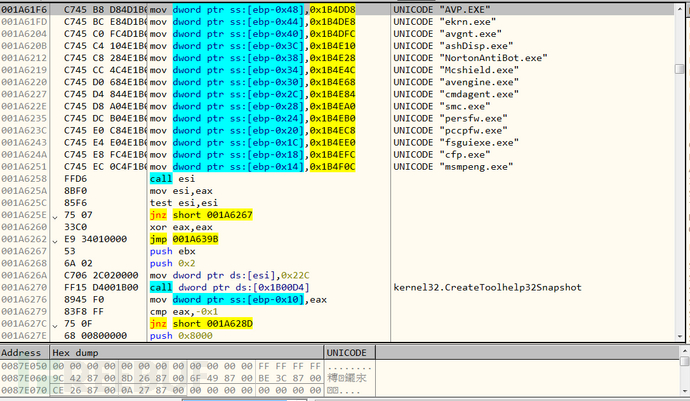Screen dimensions: 690x401
Task: Select the "test esi,esi" instruction
Action: (184, 203)
